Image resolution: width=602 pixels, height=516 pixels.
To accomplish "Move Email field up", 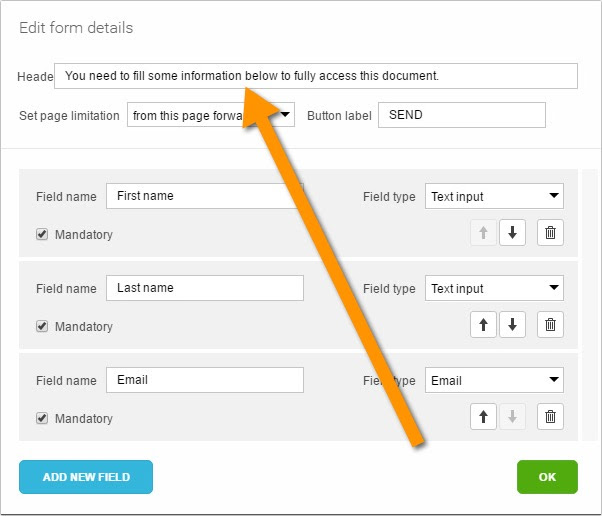I will (483, 416).
